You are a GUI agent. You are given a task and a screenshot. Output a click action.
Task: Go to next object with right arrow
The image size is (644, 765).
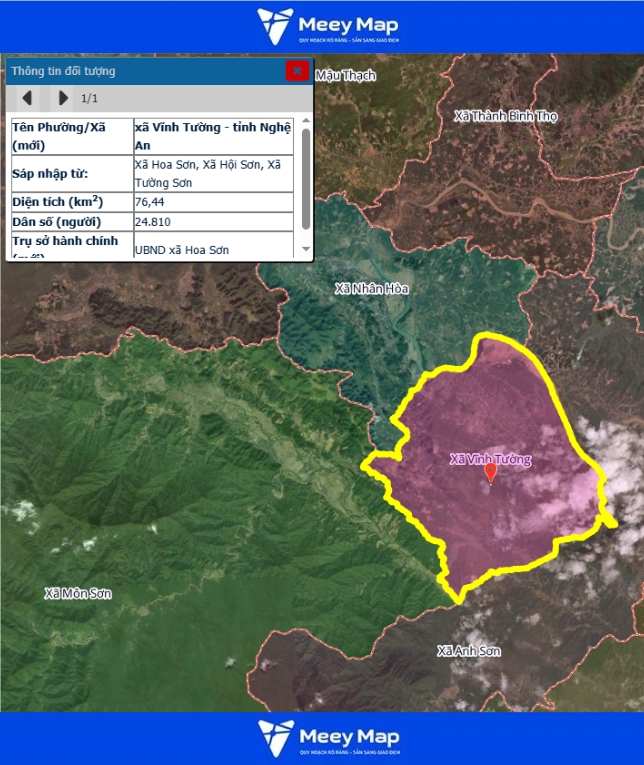click(x=63, y=98)
